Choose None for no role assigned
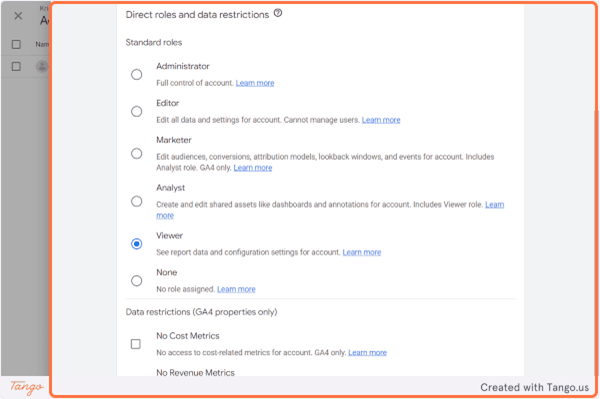The image size is (600, 399). point(137,281)
